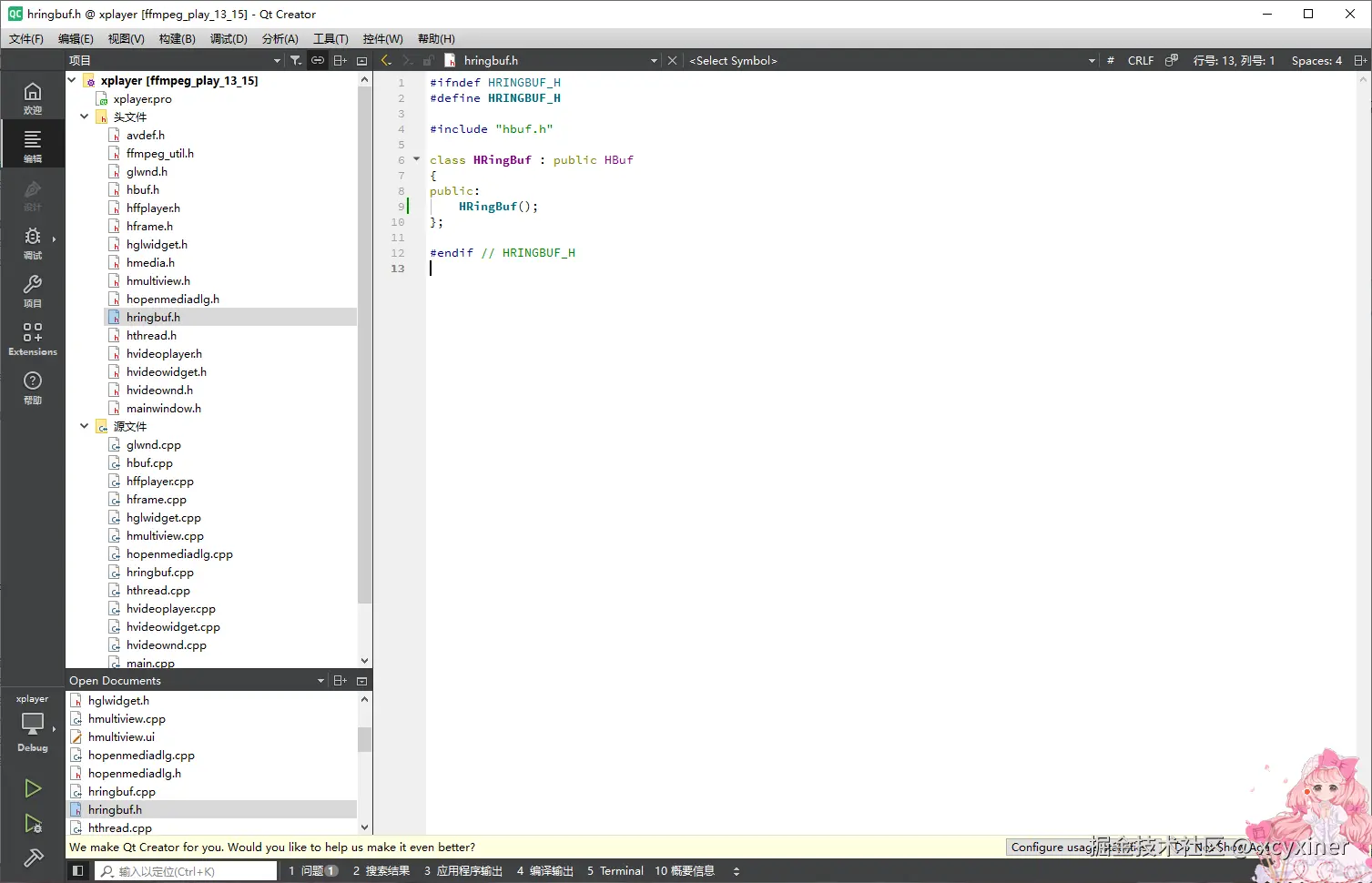The height and width of the screenshot is (883, 1372).
Task: Open the 帮助(H) menu
Action: (x=436, y=38)
